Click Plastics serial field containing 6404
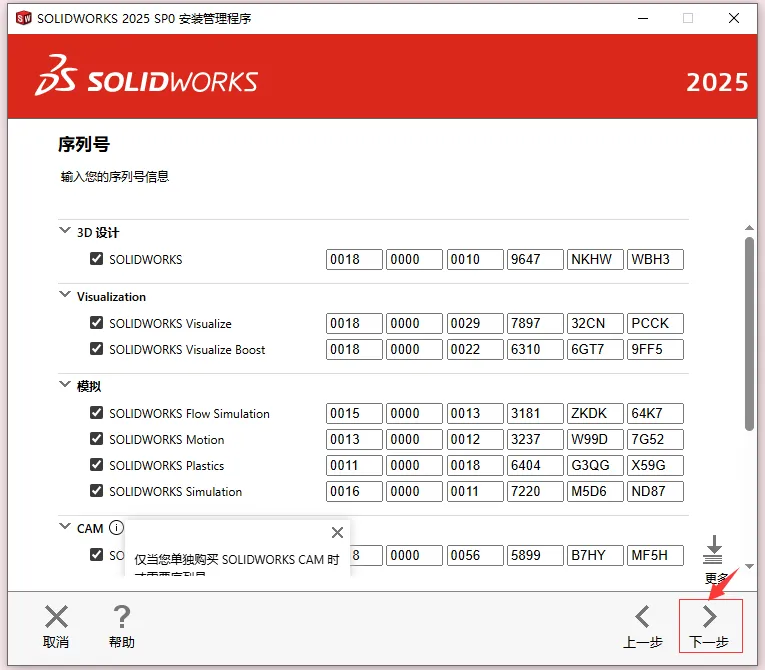This screenshot has width=765, height=670. (x=535, y=465)
